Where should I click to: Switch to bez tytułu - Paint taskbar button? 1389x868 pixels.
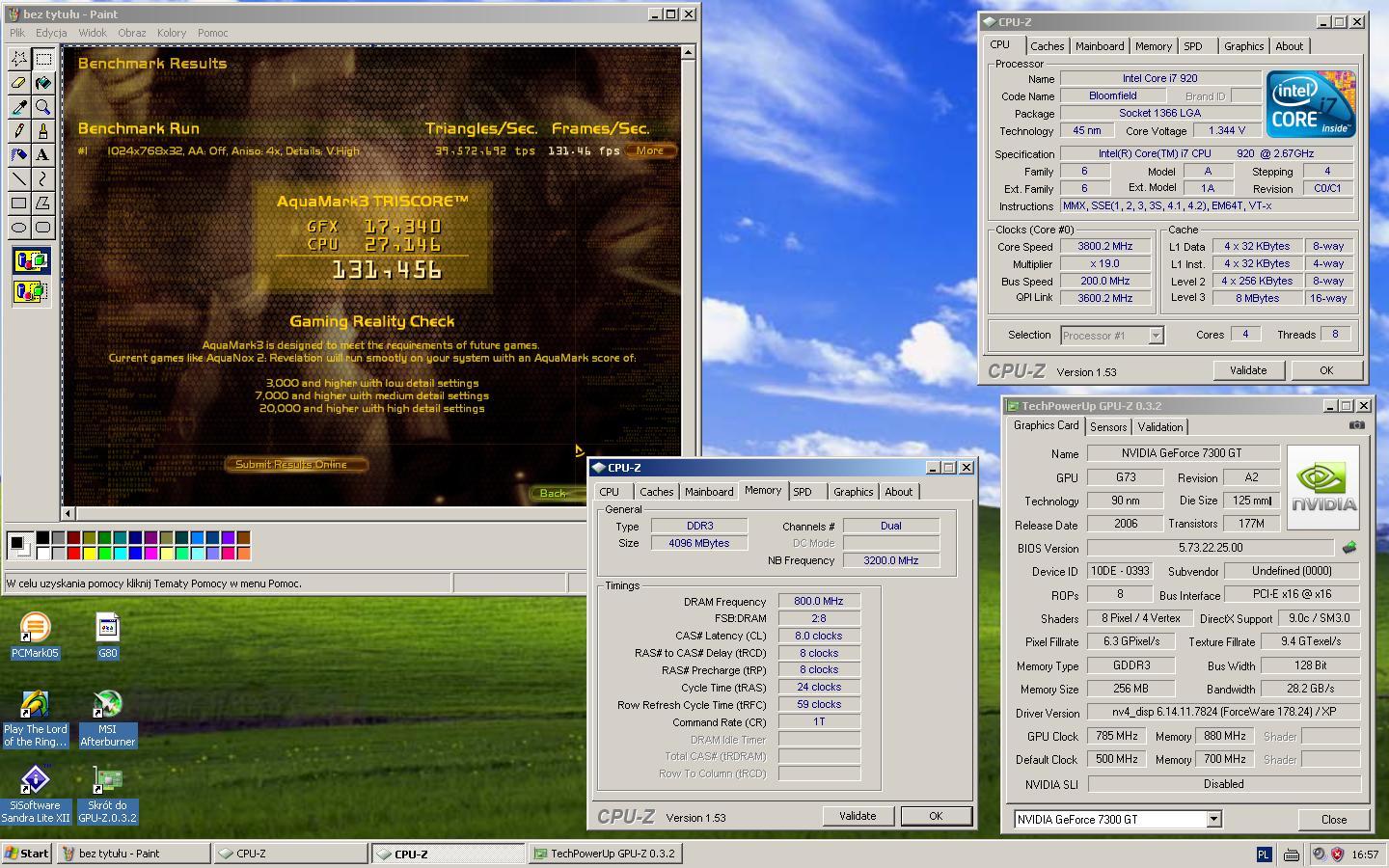(x=134, y=854)
